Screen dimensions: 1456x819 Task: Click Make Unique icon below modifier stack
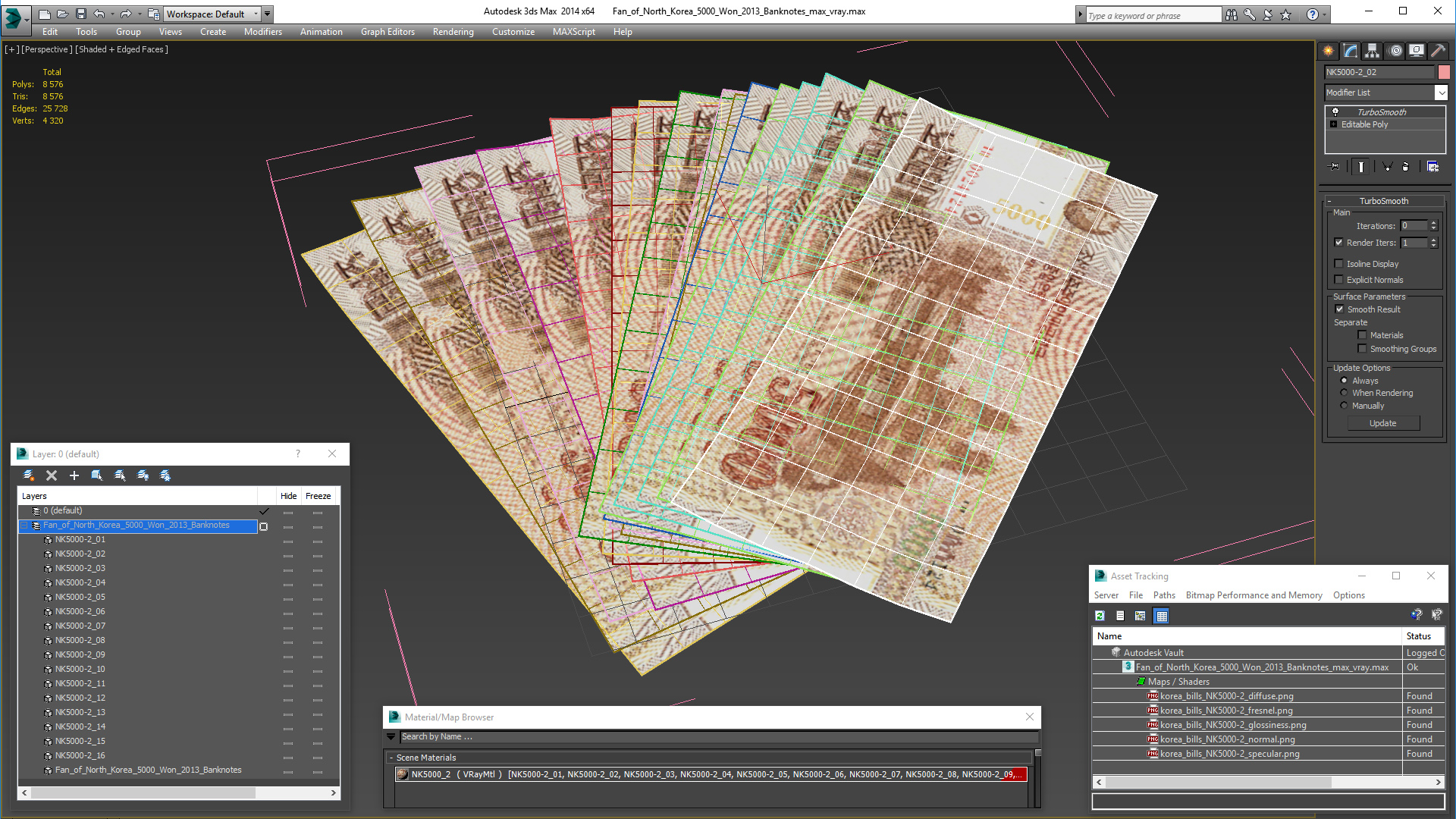pos(1387,167)
